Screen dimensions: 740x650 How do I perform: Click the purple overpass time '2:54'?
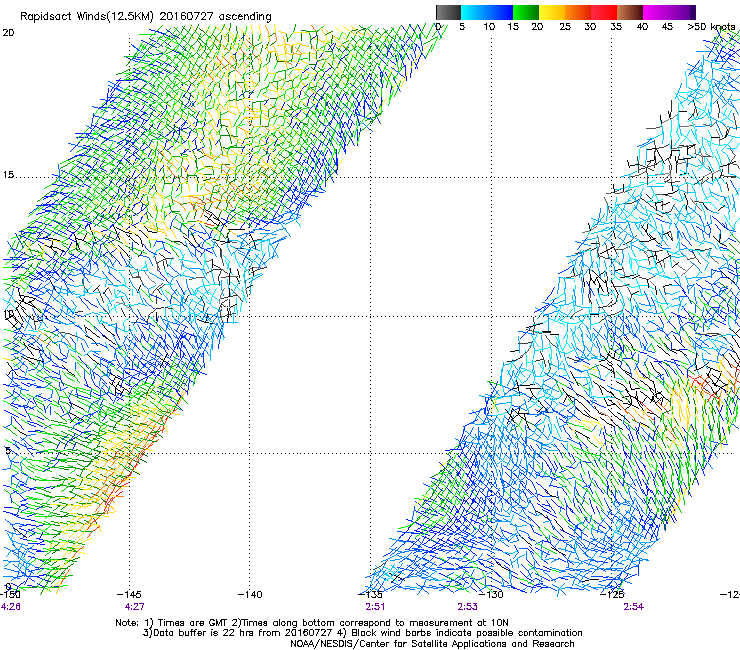point(633,607)
